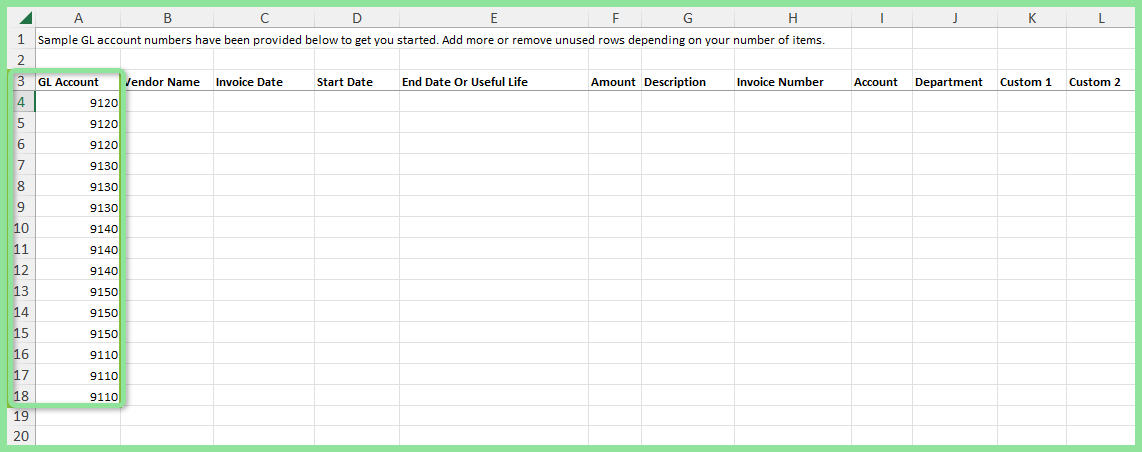Select the 9130 cell in row 7
The height and width of the screenshot is (452, 1142).
point(78,165)
